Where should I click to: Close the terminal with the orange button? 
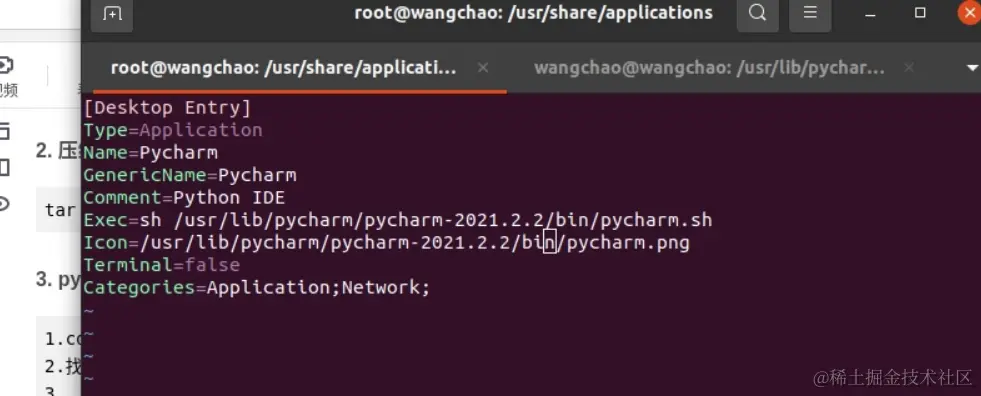(x=970, y=13)
